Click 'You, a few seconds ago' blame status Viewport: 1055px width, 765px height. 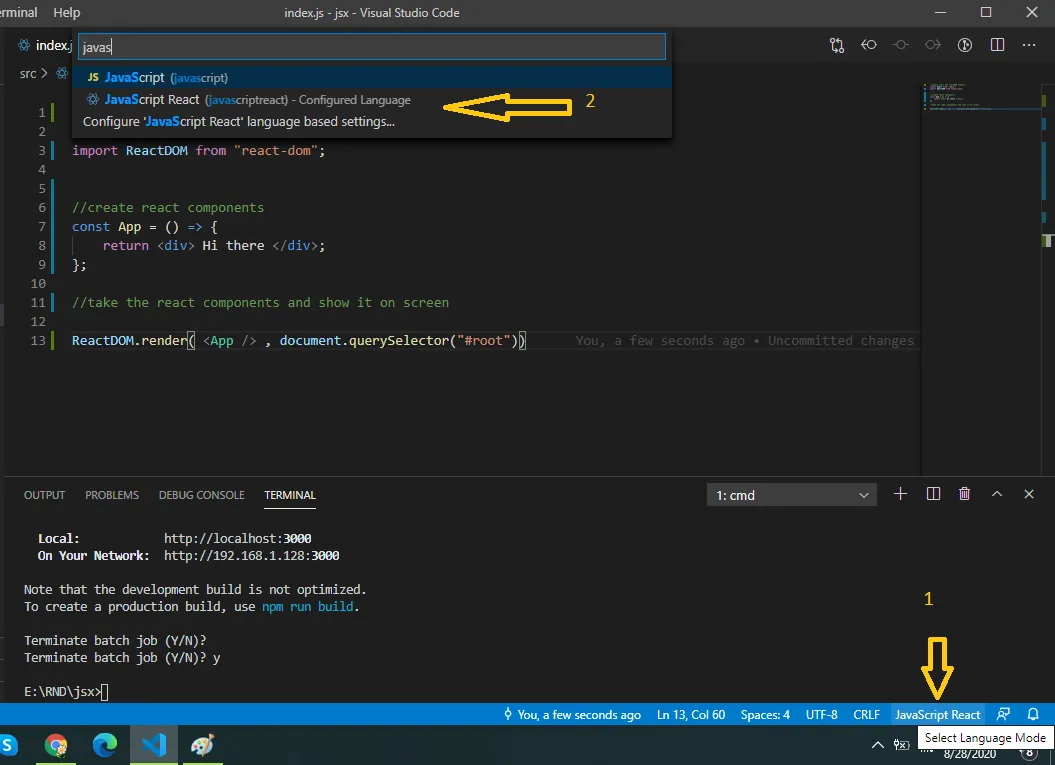[572, 715]
